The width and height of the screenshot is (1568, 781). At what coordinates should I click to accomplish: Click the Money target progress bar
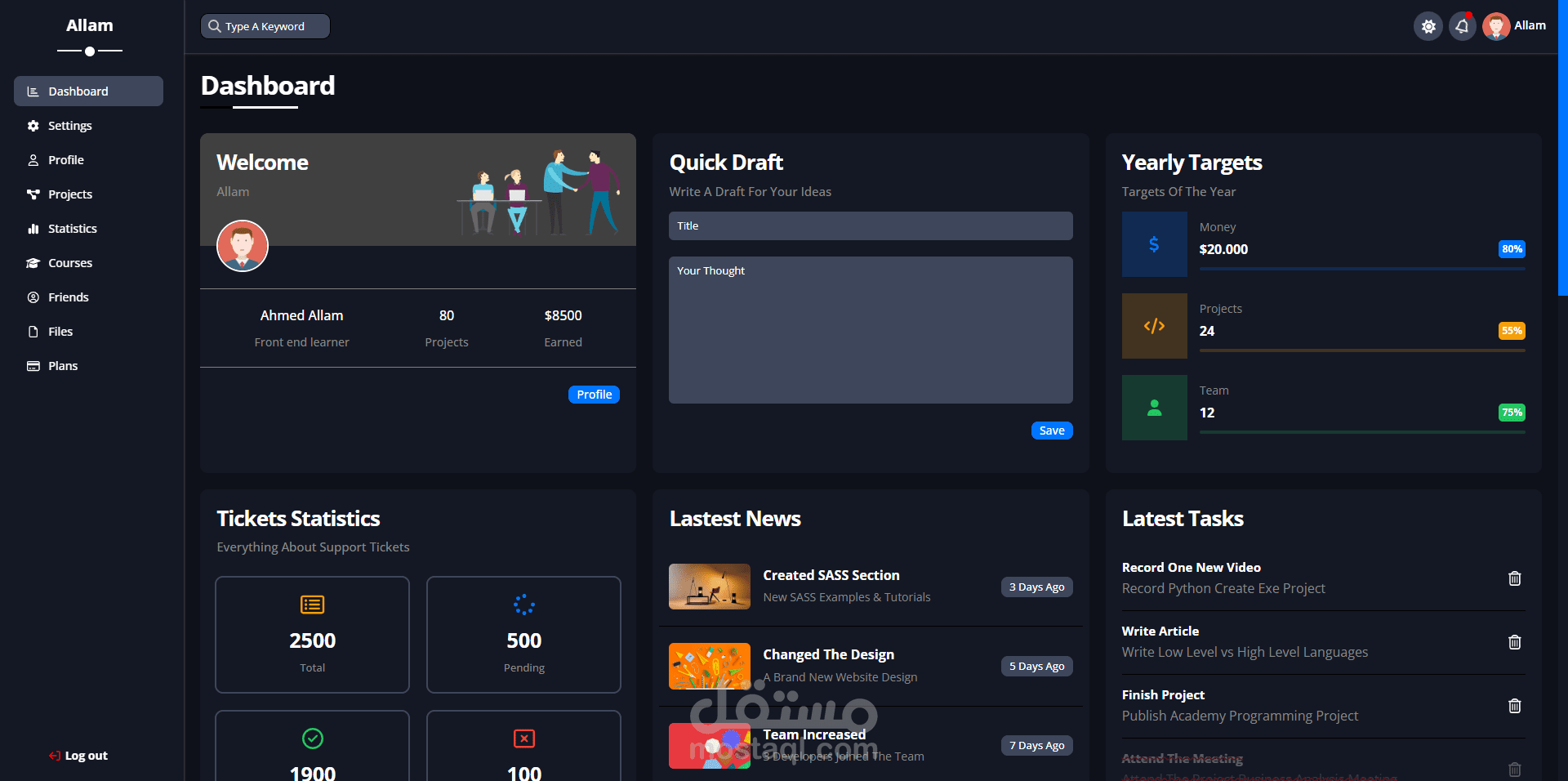1362,269
